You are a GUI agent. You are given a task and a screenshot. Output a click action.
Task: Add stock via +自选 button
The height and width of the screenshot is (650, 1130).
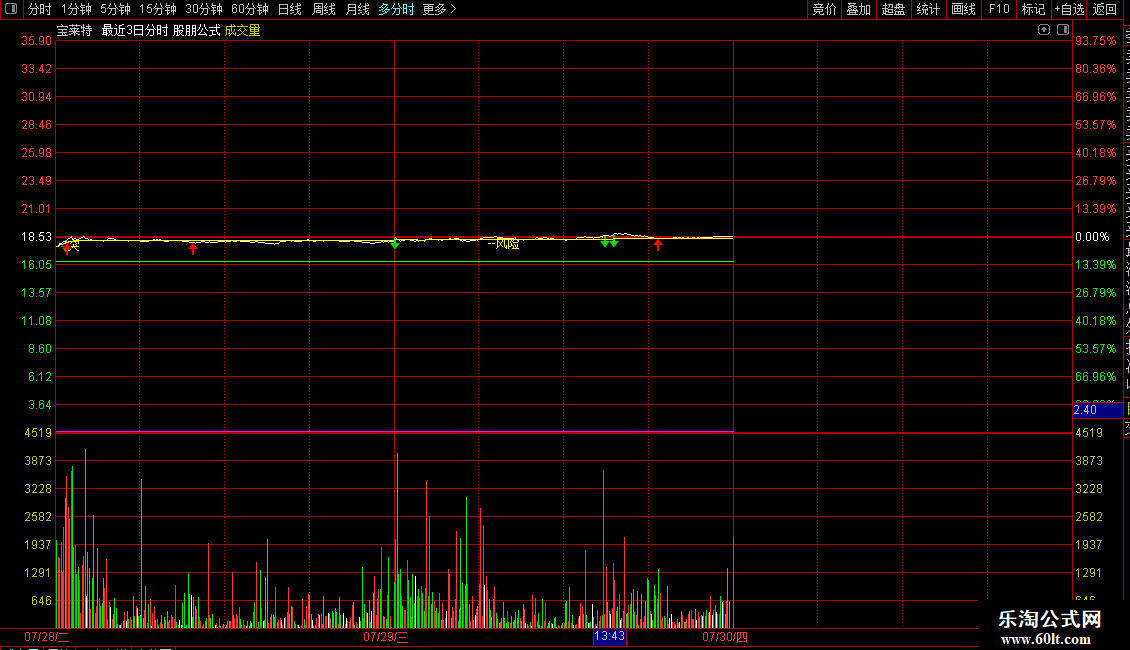click(x=1069, y=9)
